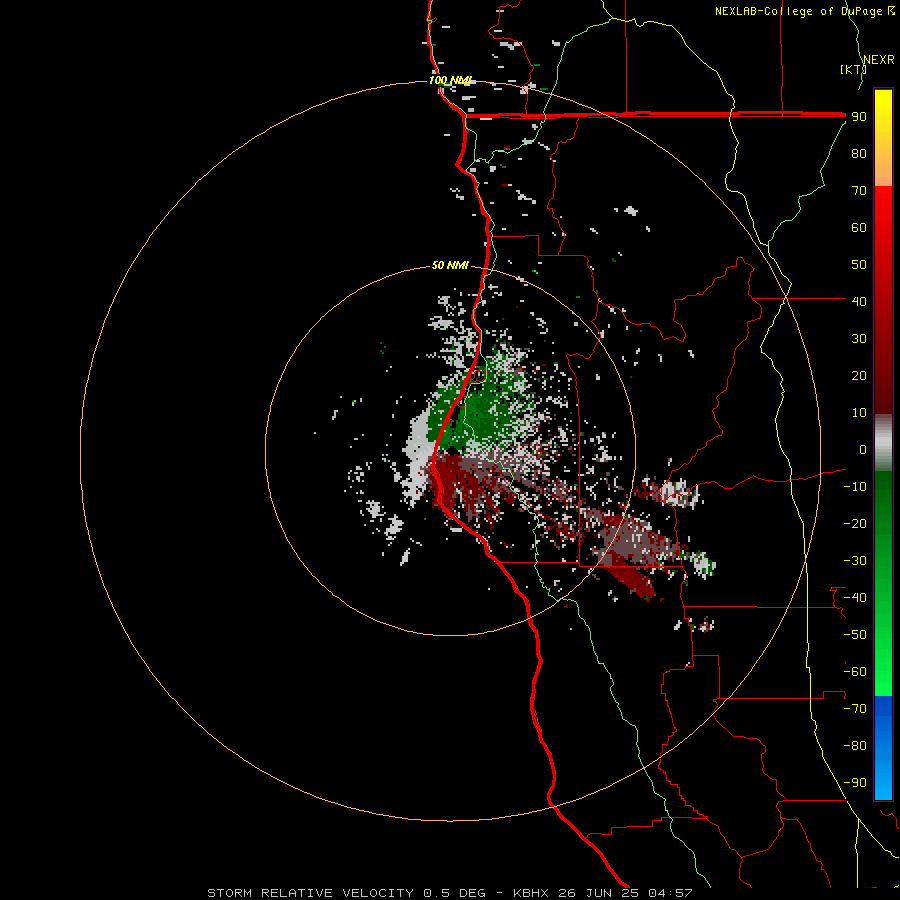Click the "NEXLAB-College of DuPage" header text

(x=798, y=11)
